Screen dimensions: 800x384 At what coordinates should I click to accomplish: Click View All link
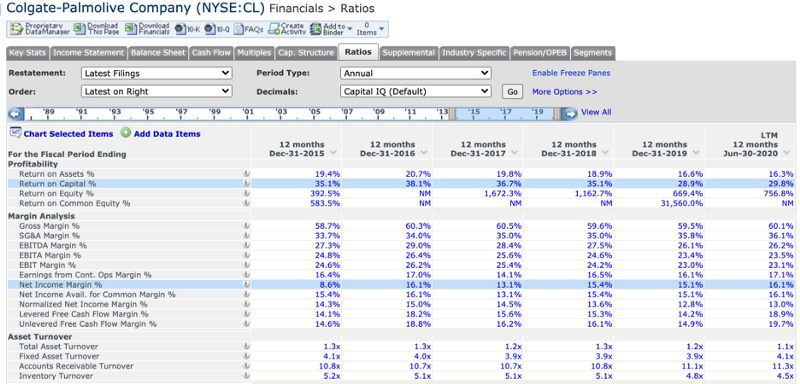[596, 112]
